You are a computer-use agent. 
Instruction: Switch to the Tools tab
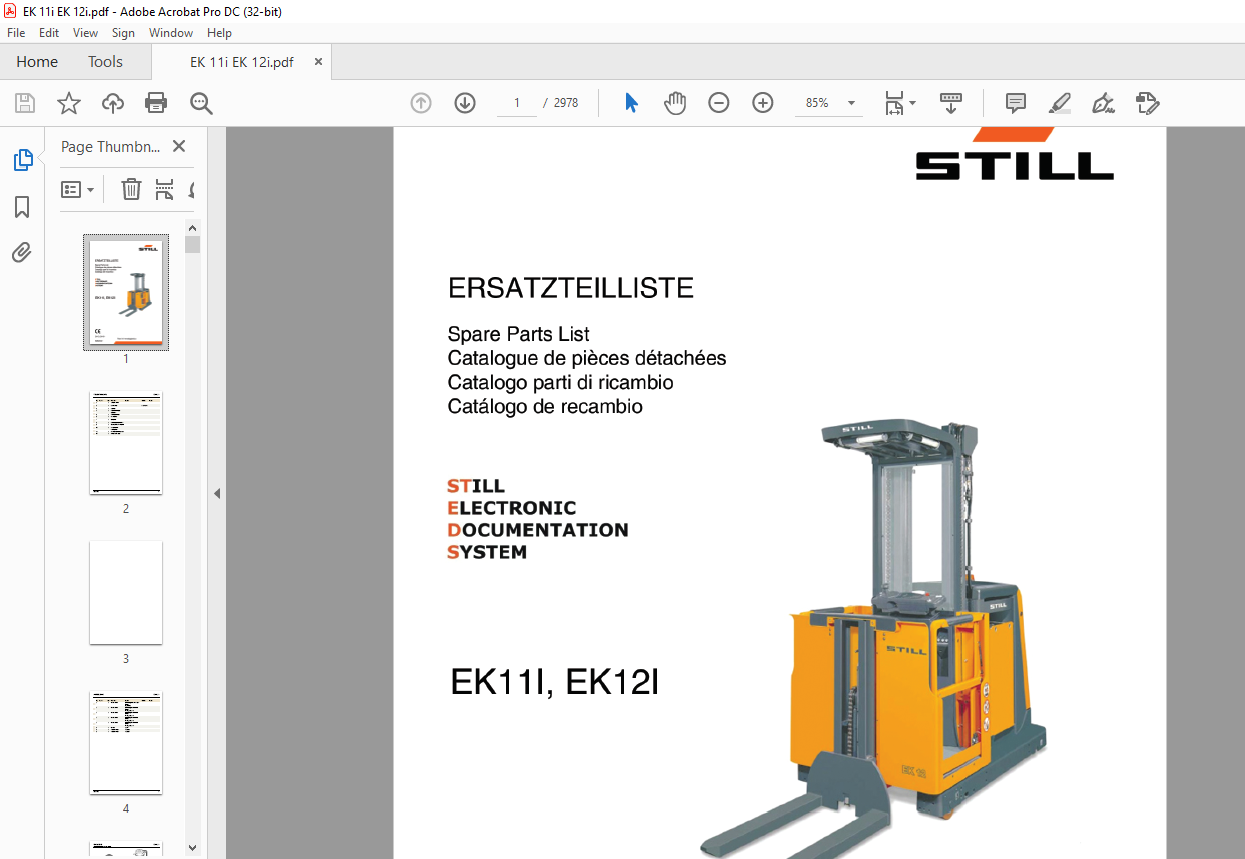(x=105, y=62)
